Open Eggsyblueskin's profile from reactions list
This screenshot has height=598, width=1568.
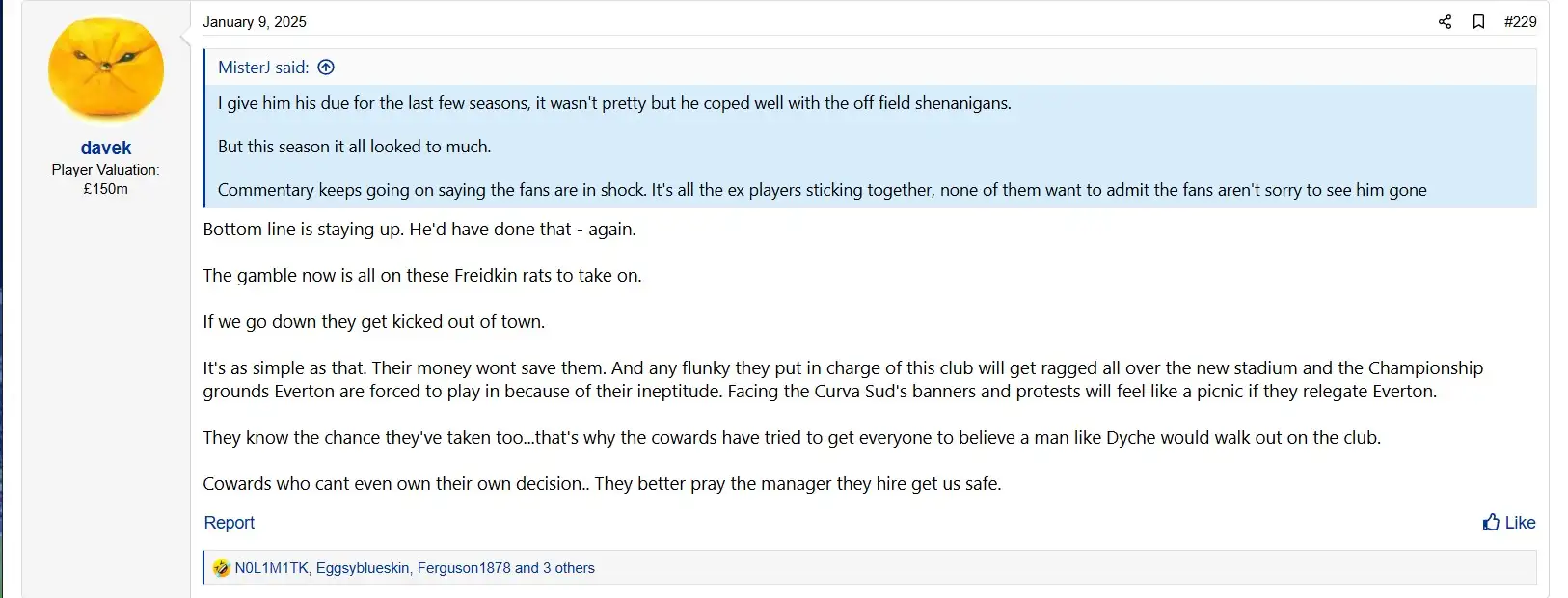pyautogui.click(x=363, y=568)
